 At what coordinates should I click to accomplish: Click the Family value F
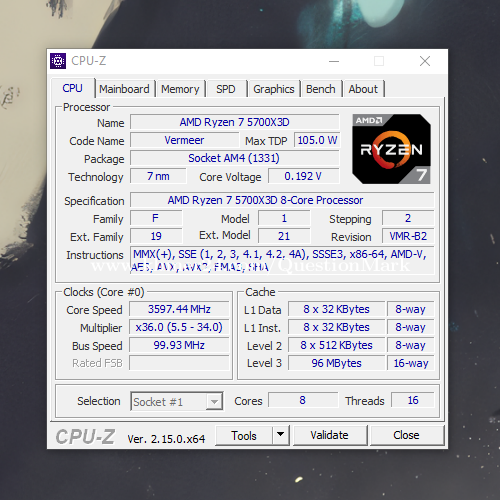click(x=156, y=218)
